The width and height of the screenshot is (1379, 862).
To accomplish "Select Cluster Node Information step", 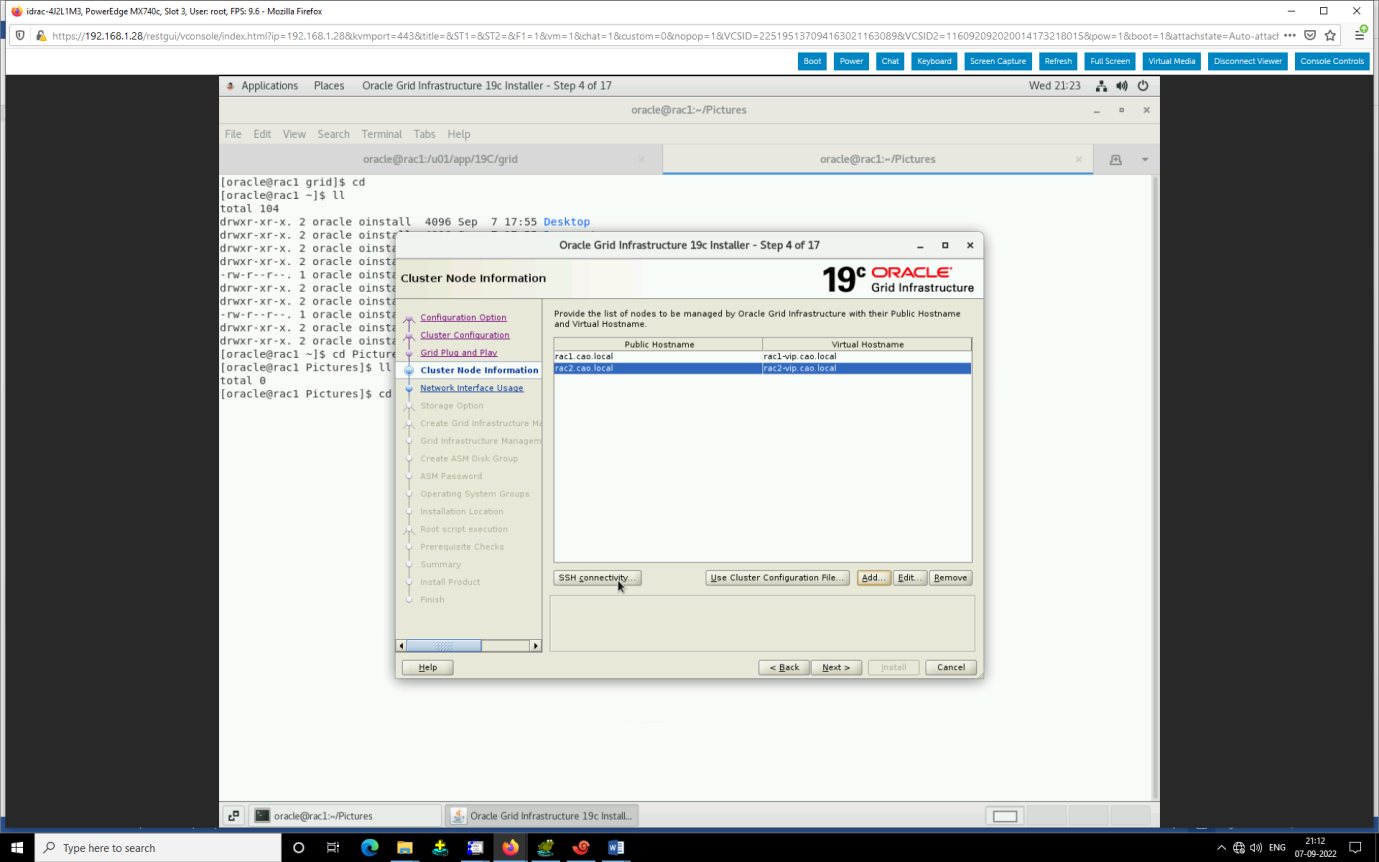I will pos(479,370).
